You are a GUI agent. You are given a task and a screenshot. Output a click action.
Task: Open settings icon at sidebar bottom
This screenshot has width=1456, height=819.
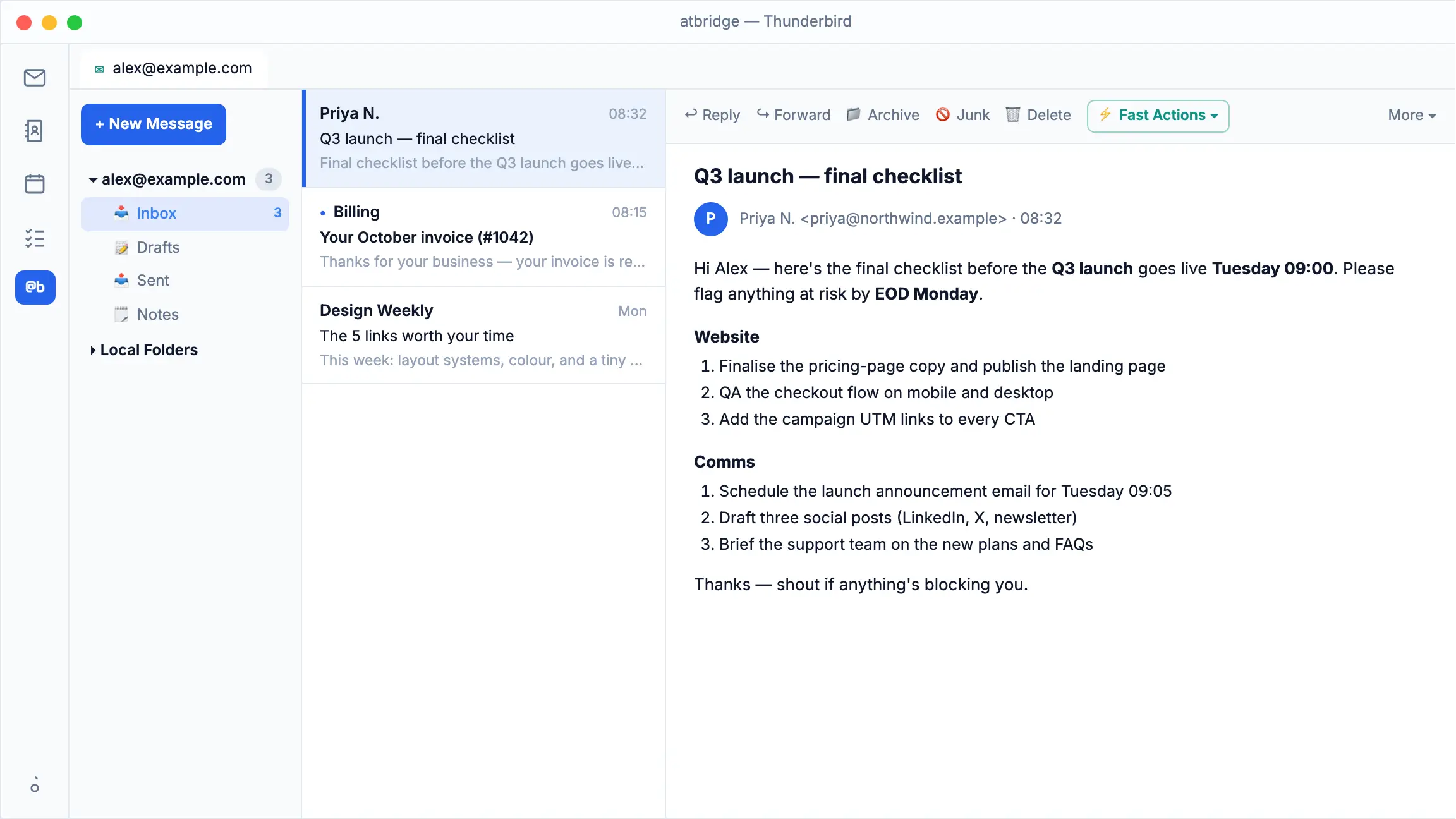(x=35, y=786)
